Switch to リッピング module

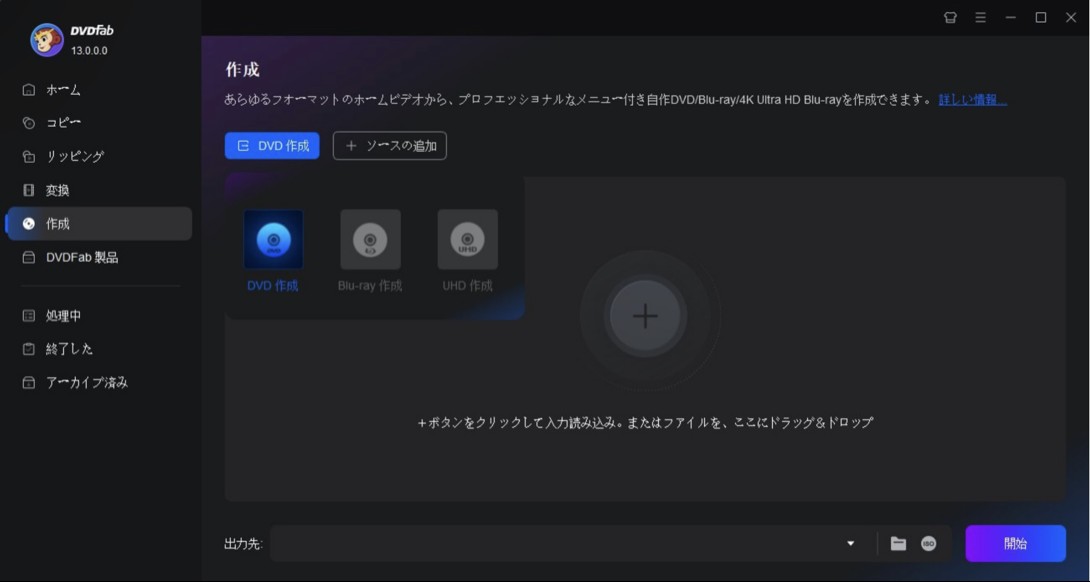click(x=99, y=156)
